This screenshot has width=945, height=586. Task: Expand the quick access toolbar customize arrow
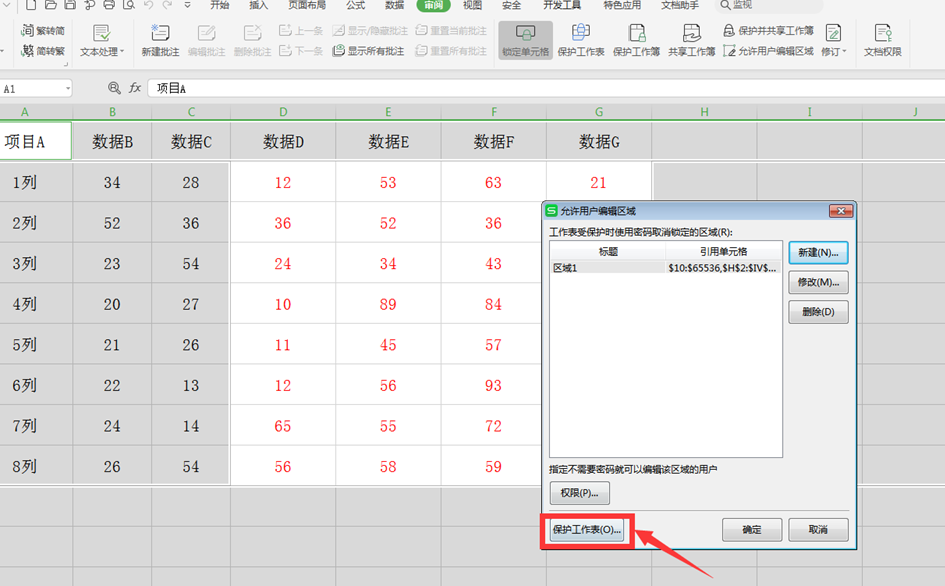coord(187,5)
